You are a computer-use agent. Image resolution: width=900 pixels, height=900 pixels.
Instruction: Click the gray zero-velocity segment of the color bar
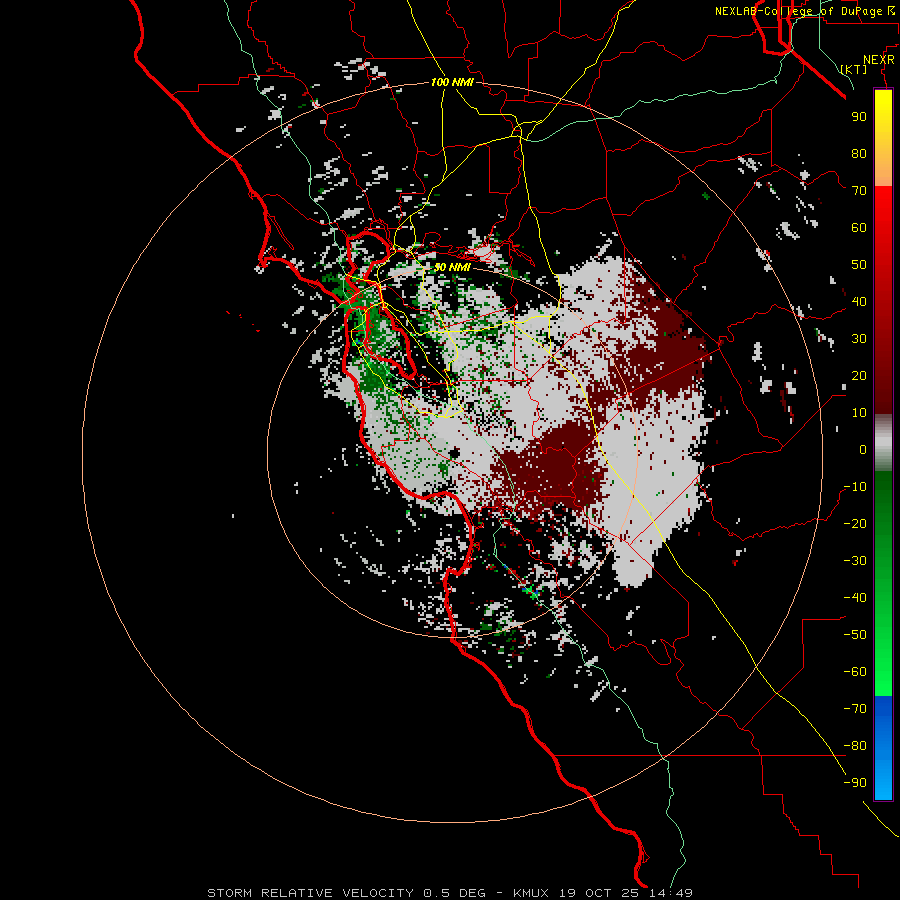point(883,443)
